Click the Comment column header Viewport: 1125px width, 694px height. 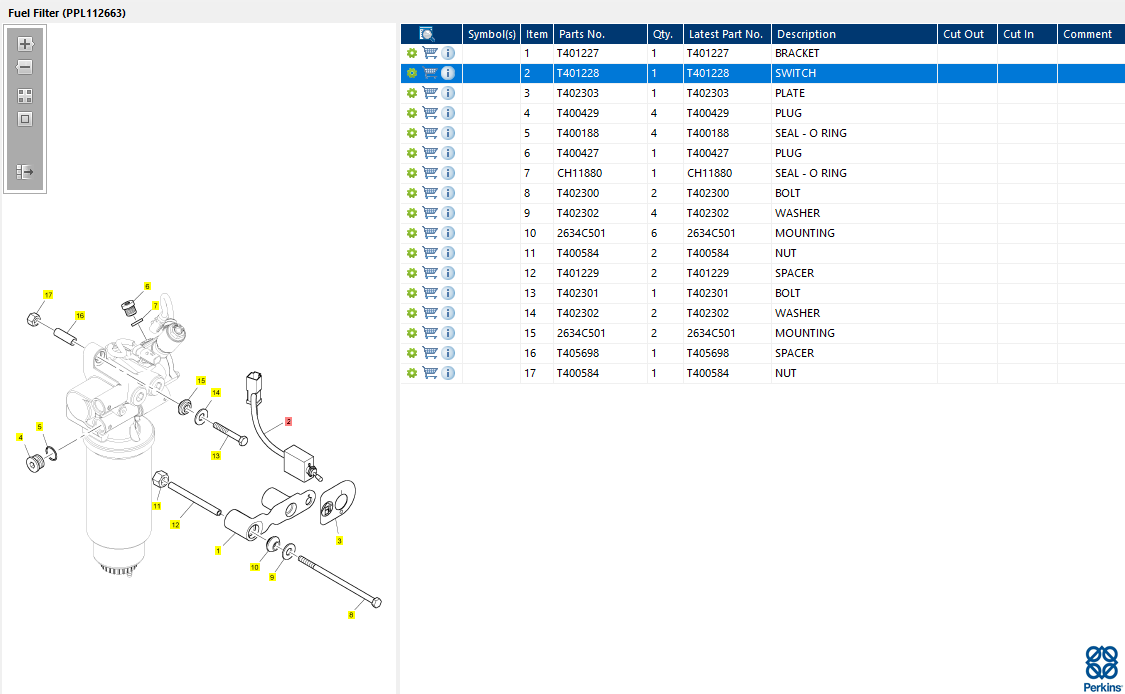click(1091, 34)
